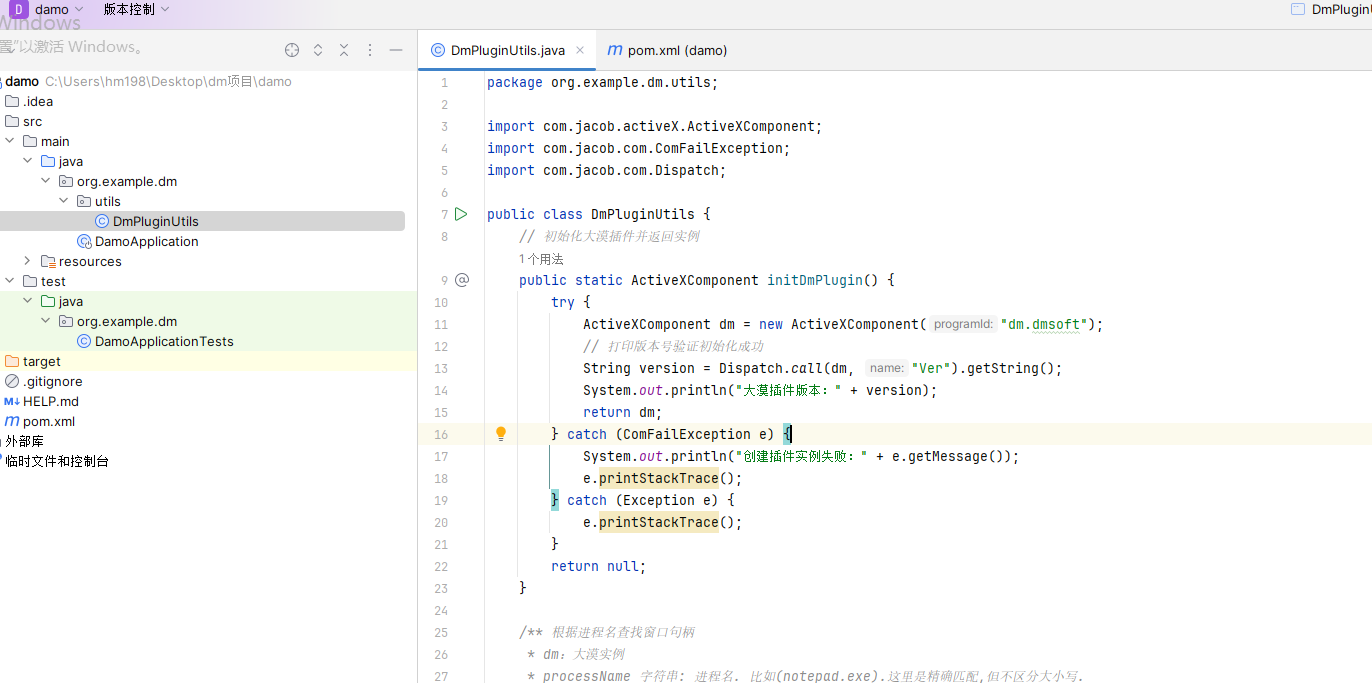Switch to the pom.xml (damo) tab
Viewport: 1372px width, 683px height.
click(x=667, y=50)
